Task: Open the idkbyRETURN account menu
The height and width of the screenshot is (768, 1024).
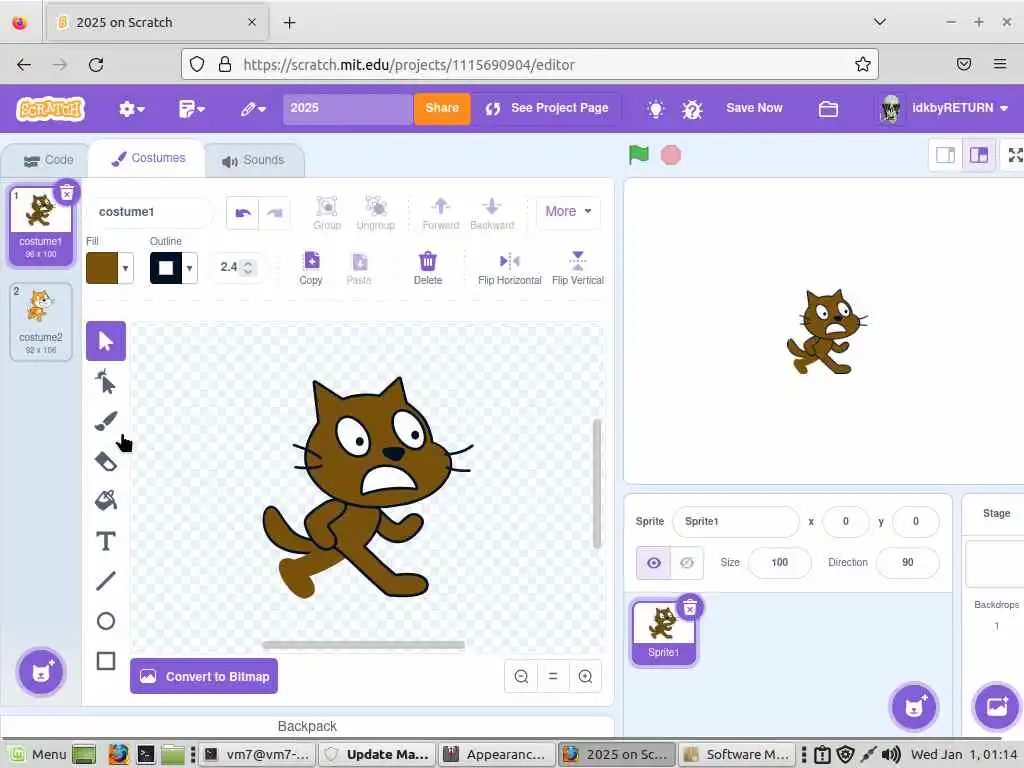Action: pos(944,108)
